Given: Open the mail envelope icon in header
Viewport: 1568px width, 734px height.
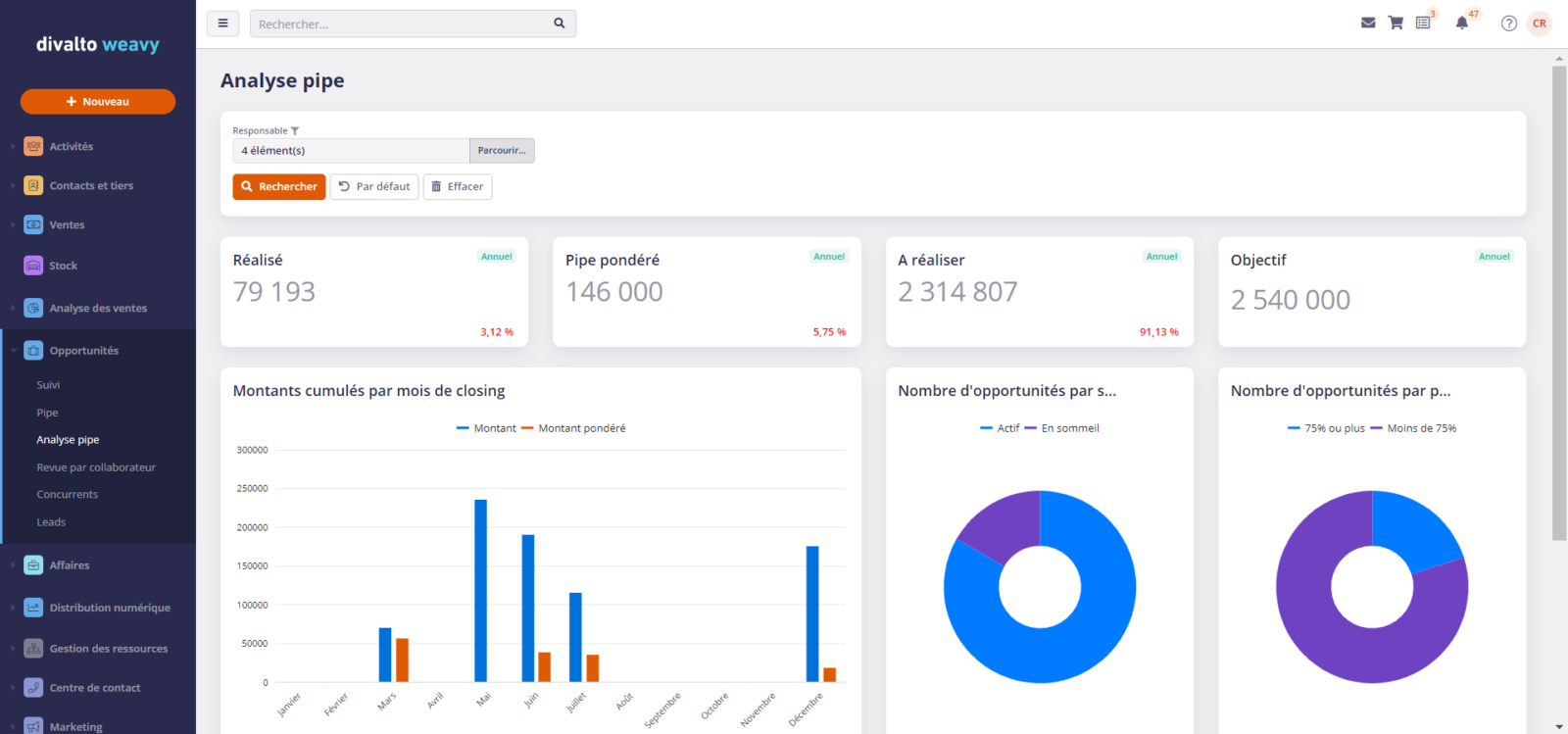Looking at the screenshot, I should (x=1368, y=24).
